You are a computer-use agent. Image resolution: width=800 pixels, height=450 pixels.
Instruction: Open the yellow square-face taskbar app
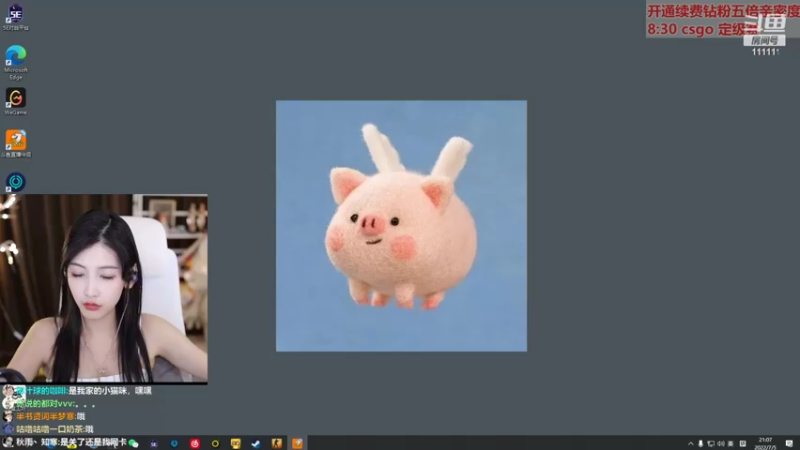click(x=236, y=443)
